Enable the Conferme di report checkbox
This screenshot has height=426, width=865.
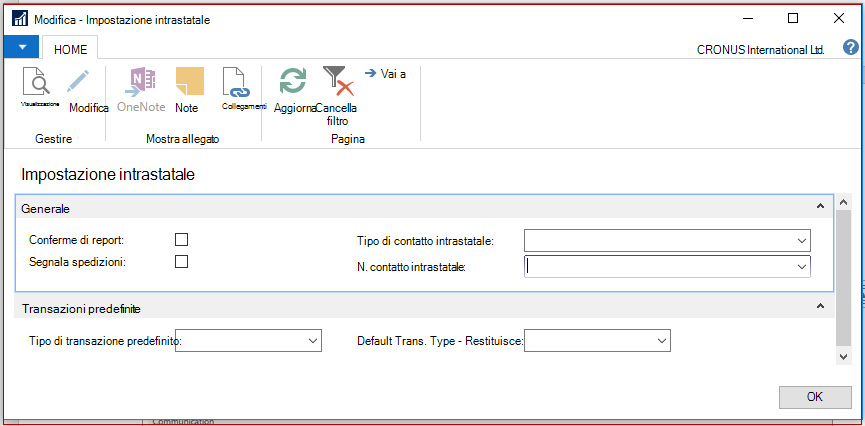[181, 239]
